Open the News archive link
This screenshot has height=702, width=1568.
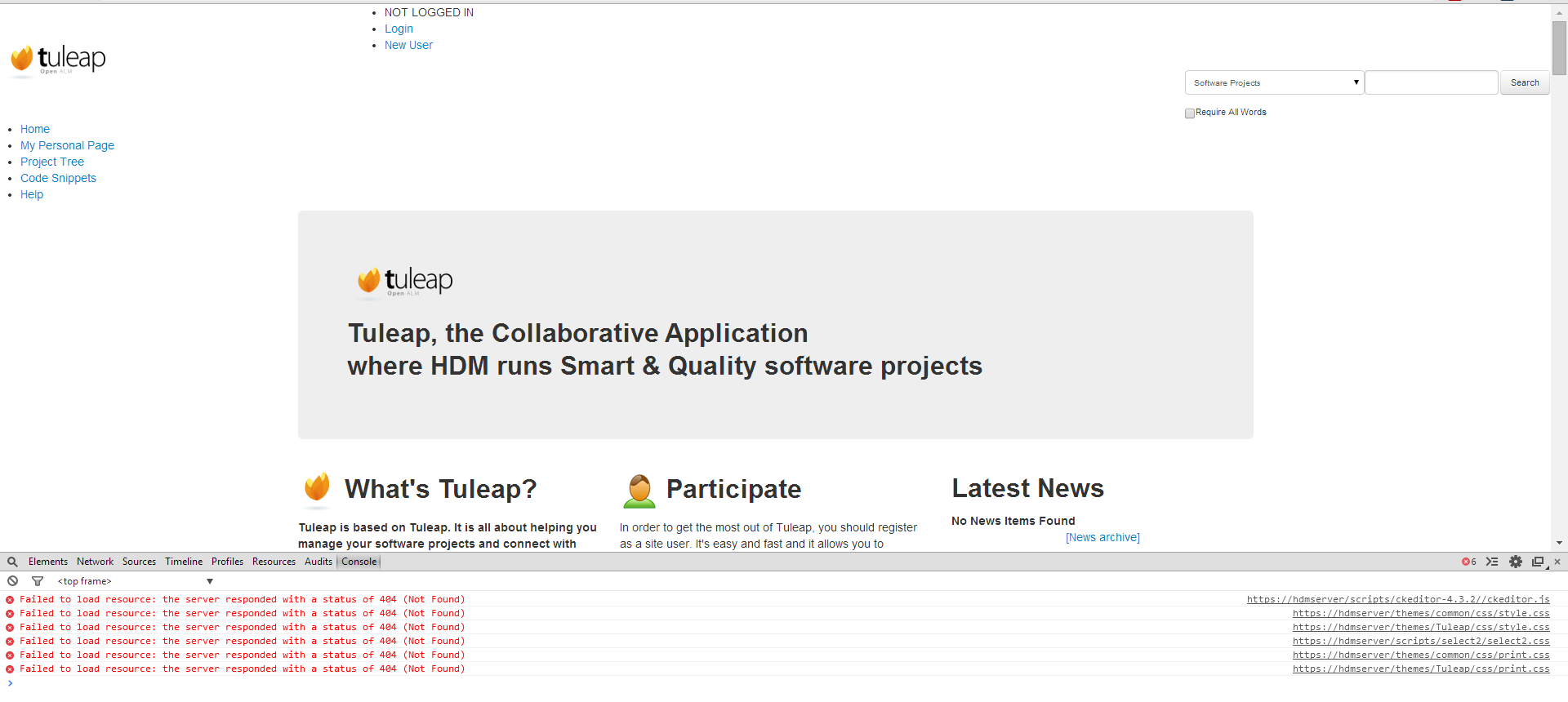pos(1102,537)
